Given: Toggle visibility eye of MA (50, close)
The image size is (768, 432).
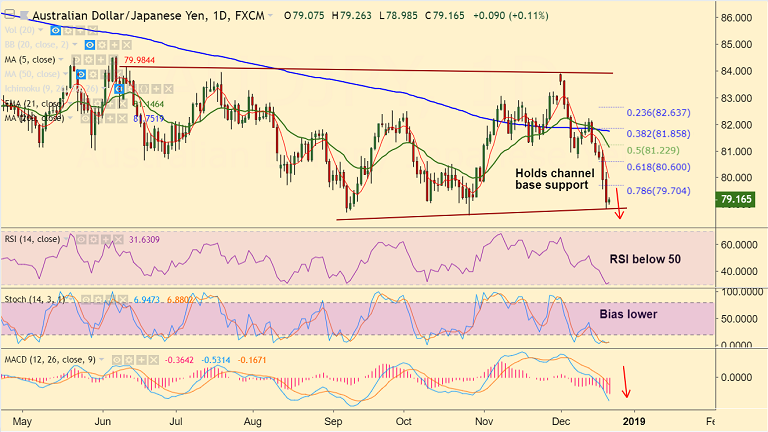Looking at the screenshot, I should tap(81, 74).
